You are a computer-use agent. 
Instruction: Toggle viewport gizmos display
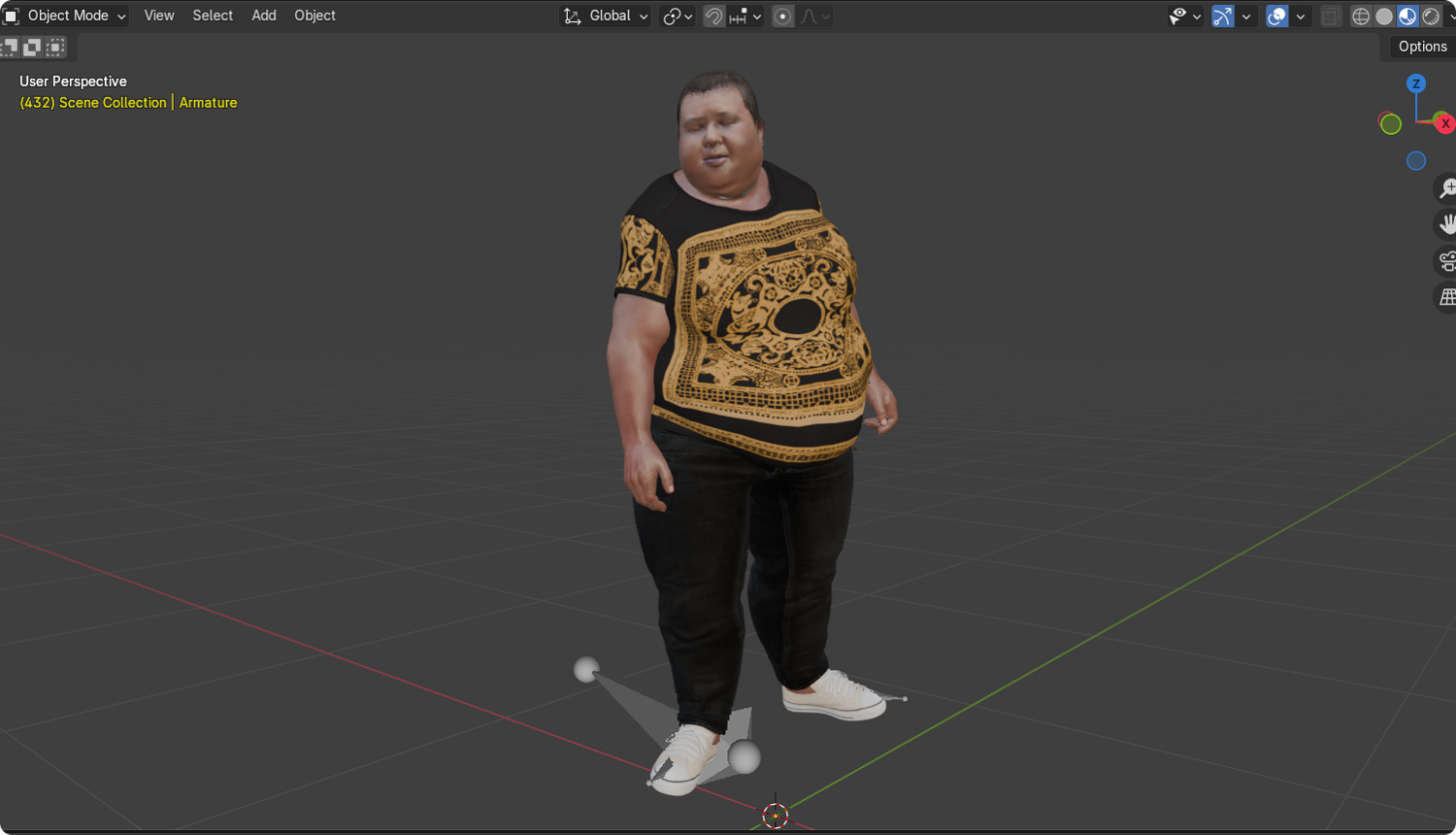click(1222, 16)
